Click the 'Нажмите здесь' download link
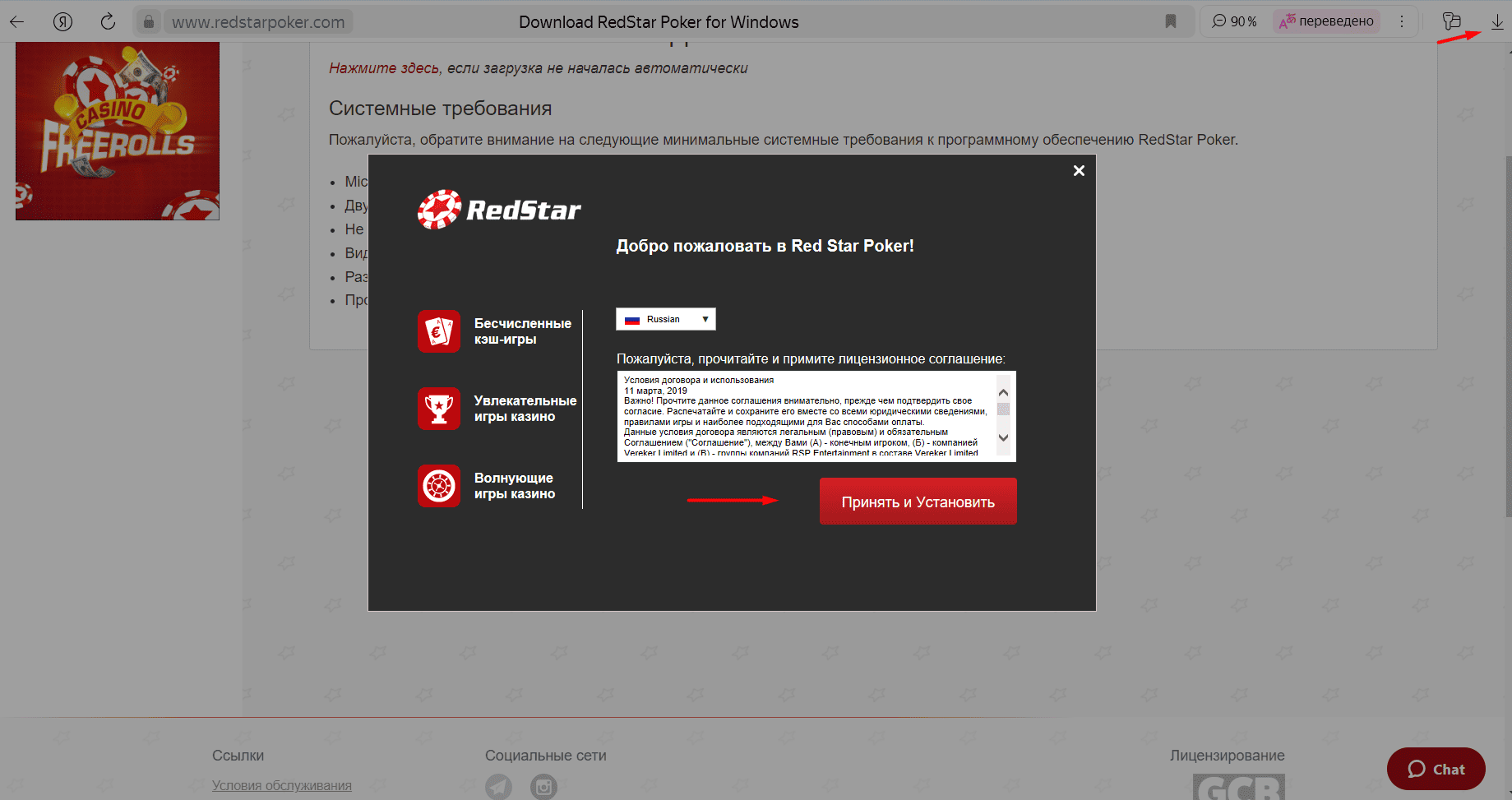This screenshot has width=1512, height=800. tap(384, 68)
